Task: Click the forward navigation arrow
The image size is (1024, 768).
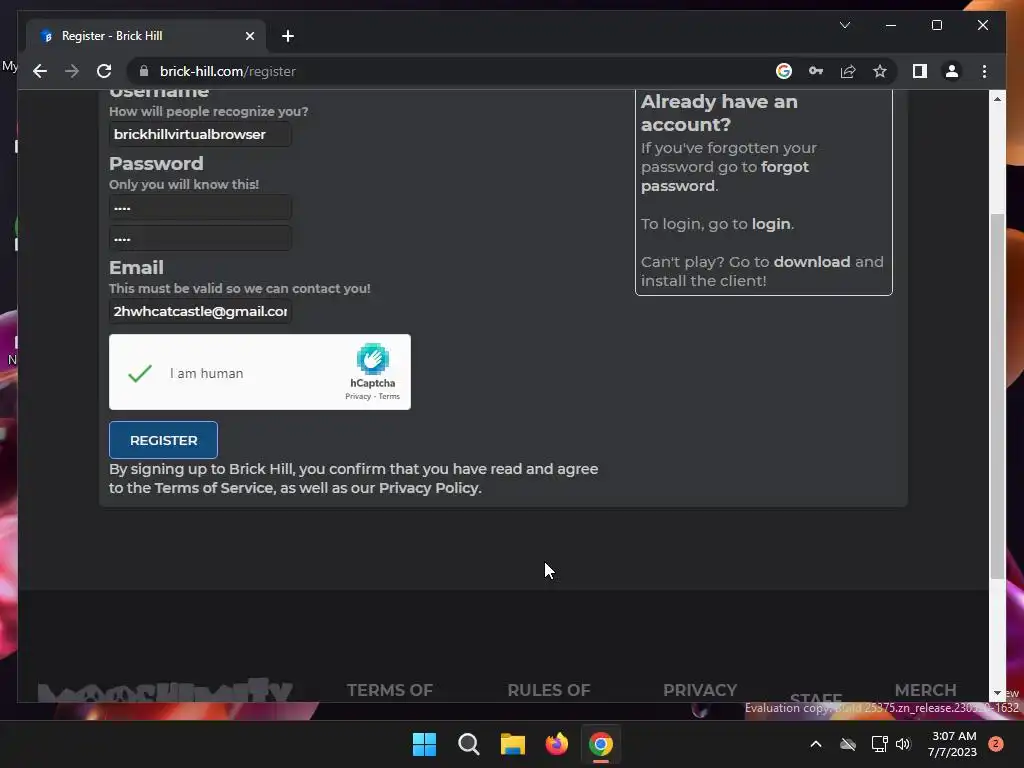Action: click(x=72, y=71)
